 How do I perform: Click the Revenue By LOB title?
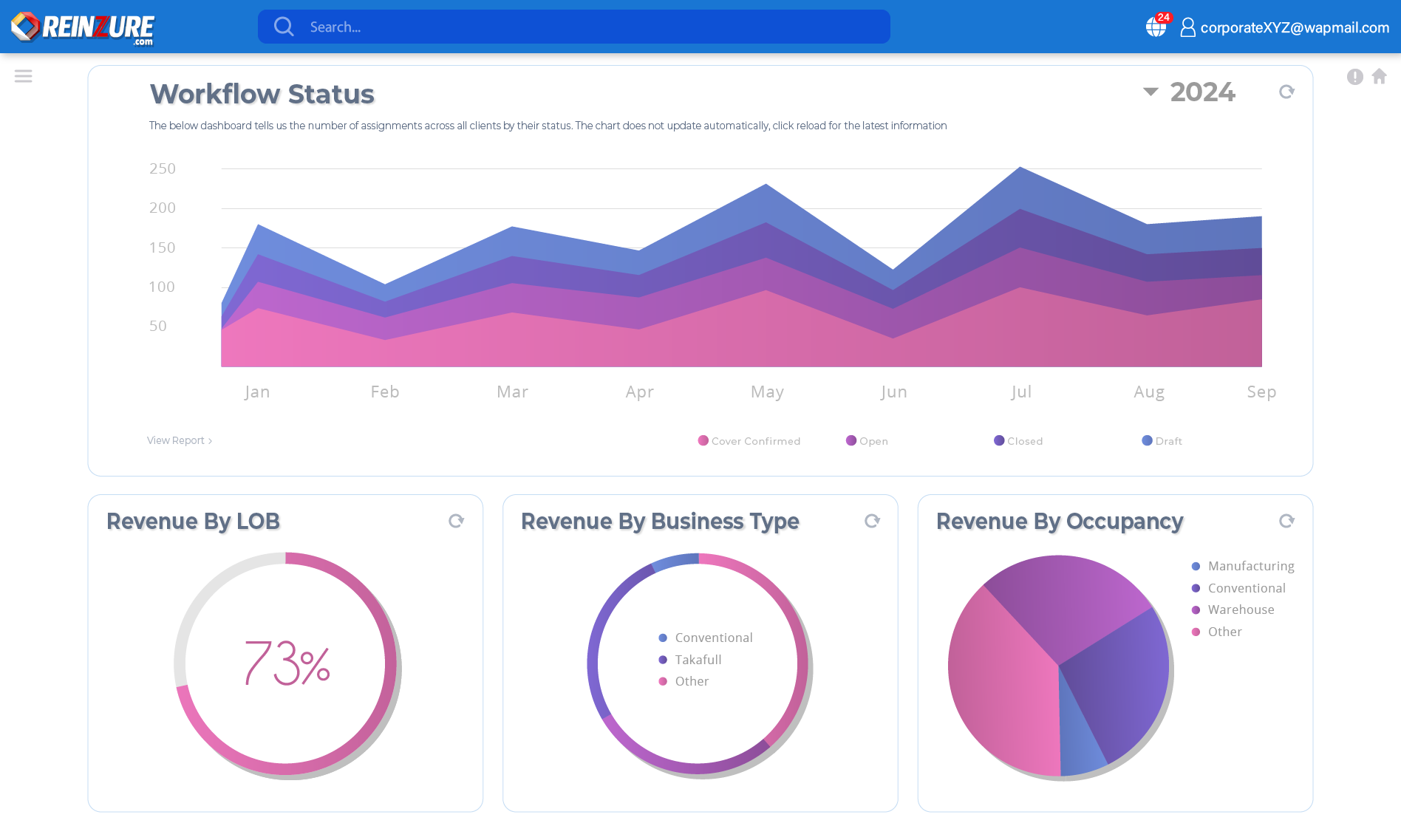pyautogui.click(x=193, y=521)
